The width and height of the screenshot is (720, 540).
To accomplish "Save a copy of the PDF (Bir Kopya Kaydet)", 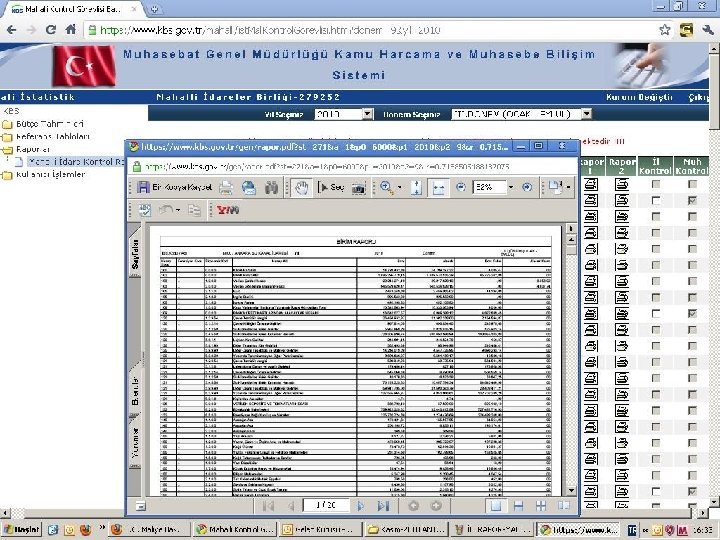I will coord(175,187).
